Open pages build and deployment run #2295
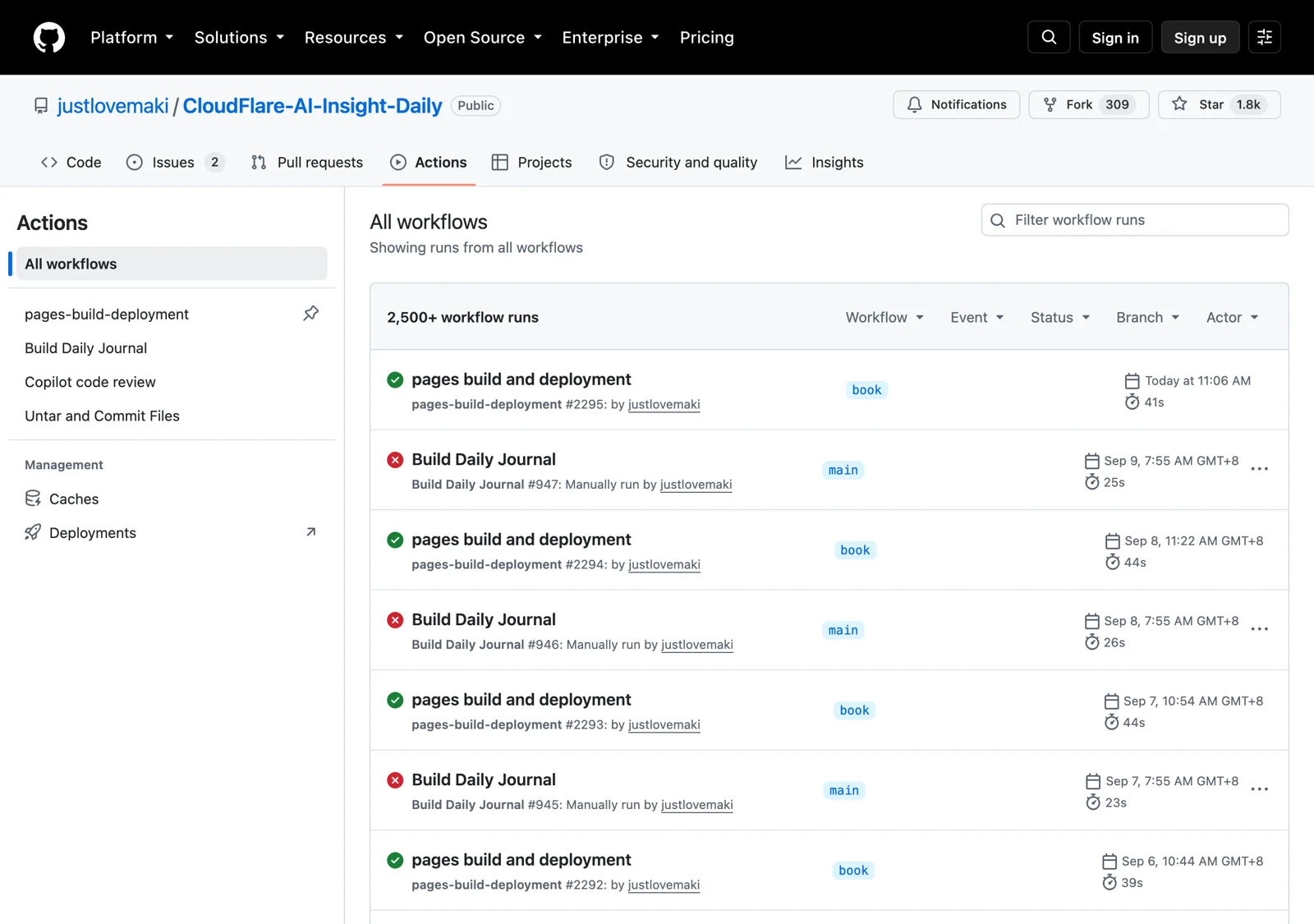This screenshot has height=924, width=1314. click(521, 379)
